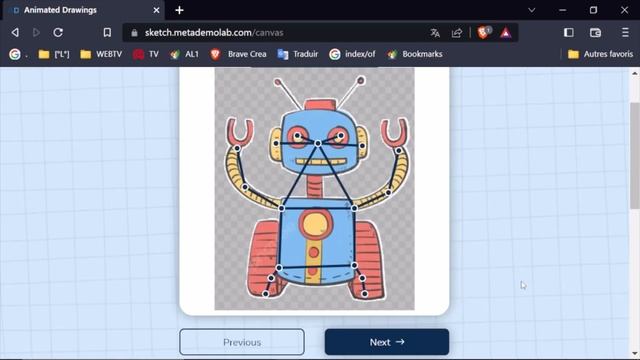This screenshot has width=640, height=360.
Task: Open the Brave Crea bookmark
Action: 238,54
